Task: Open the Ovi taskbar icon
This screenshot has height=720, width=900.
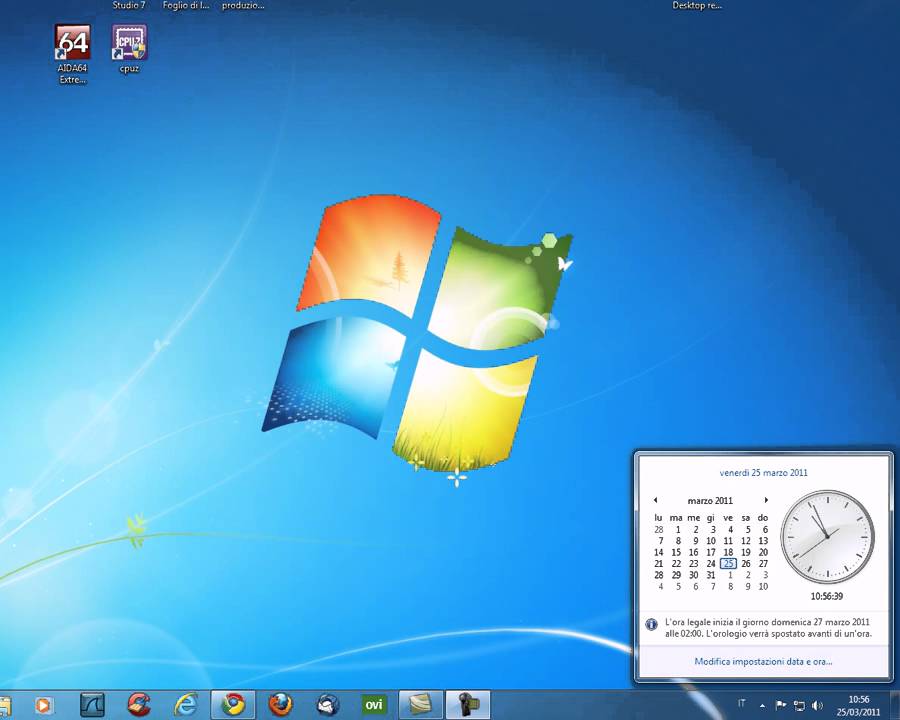Action: [x=374, y=704]
